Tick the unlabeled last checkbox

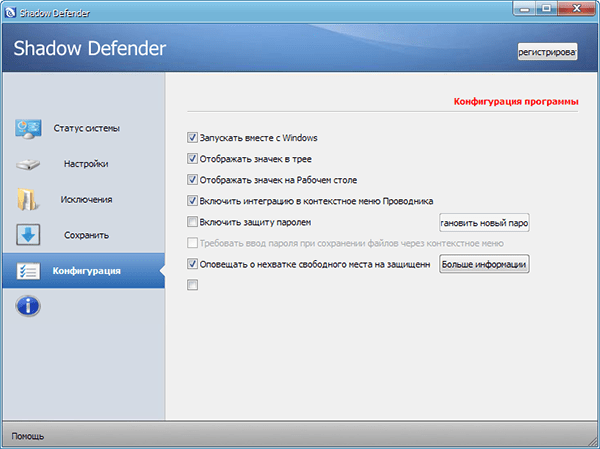click(x=192, y=285)
